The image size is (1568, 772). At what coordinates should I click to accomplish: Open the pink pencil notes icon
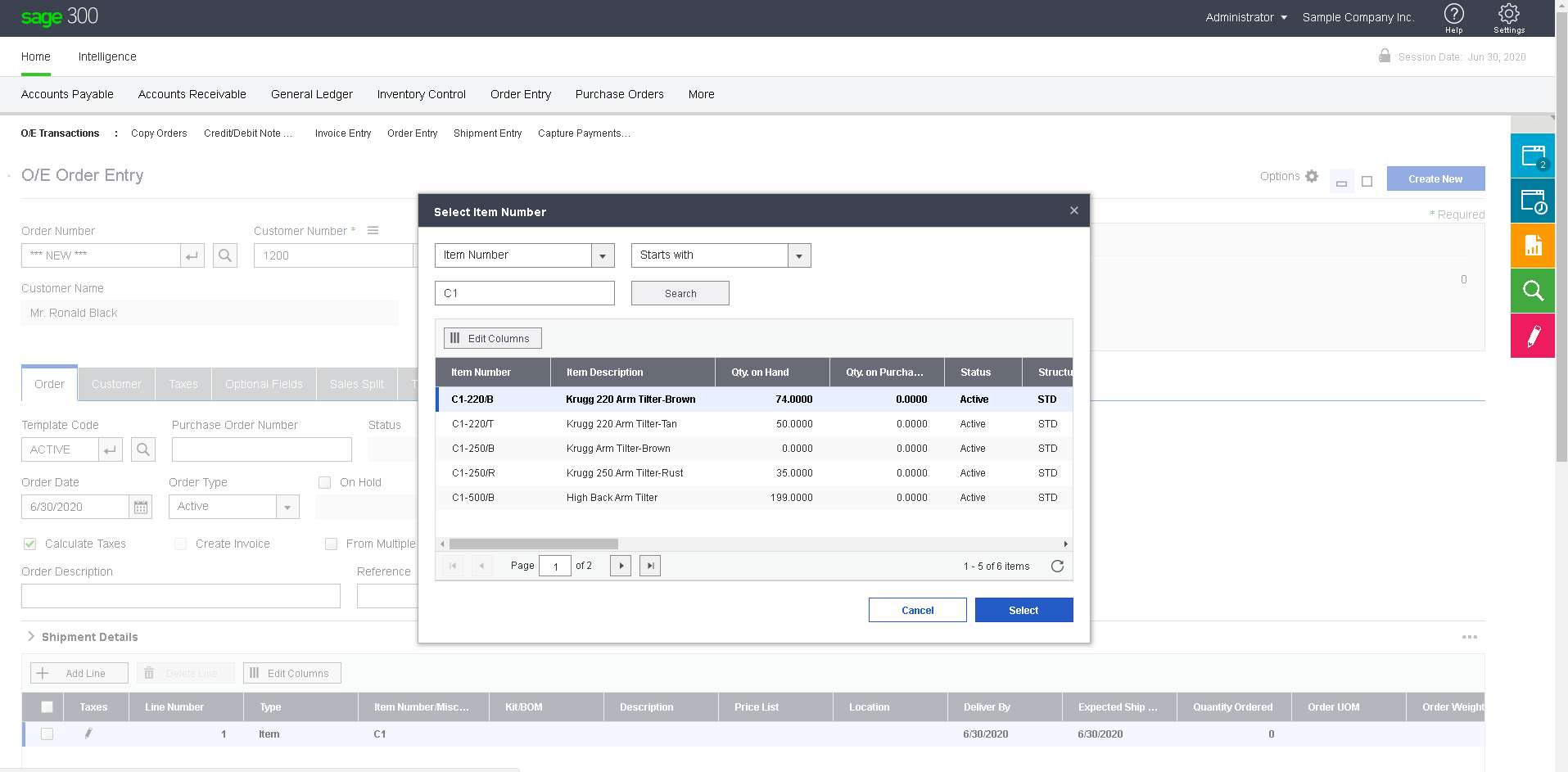coord(1532,336)
